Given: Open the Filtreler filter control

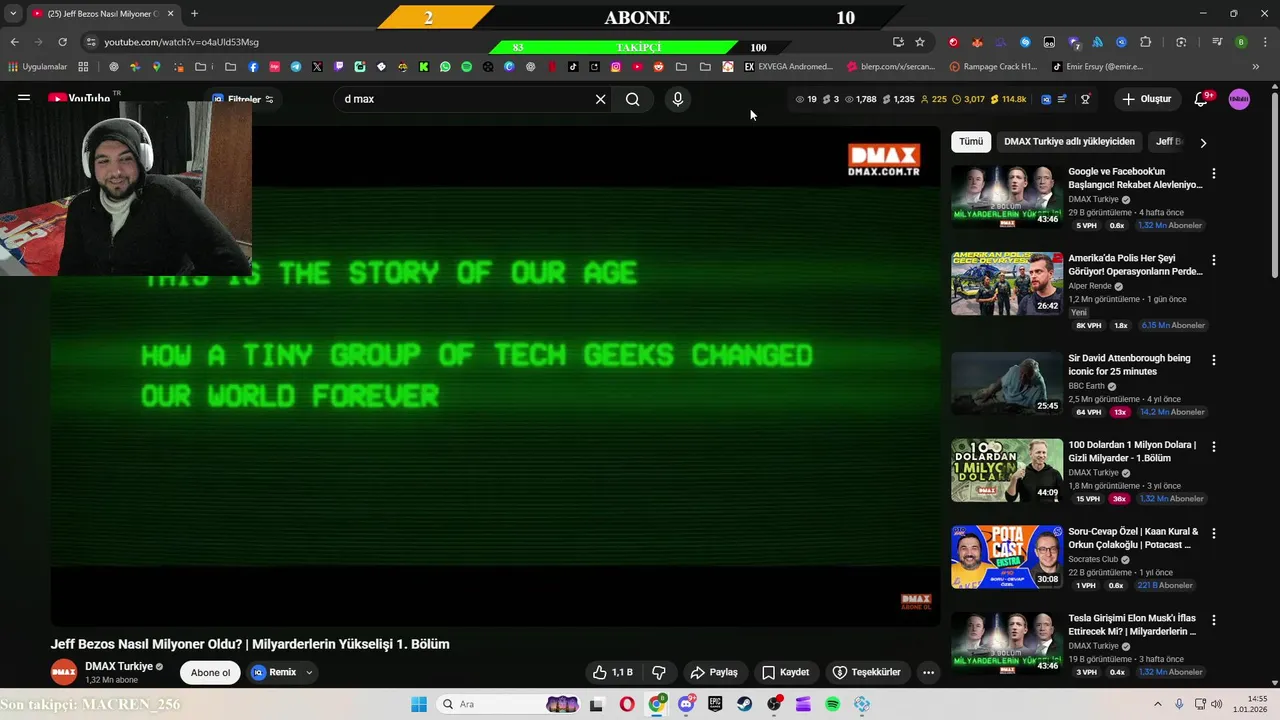Looking at the screenshot, I should [243, 99].
